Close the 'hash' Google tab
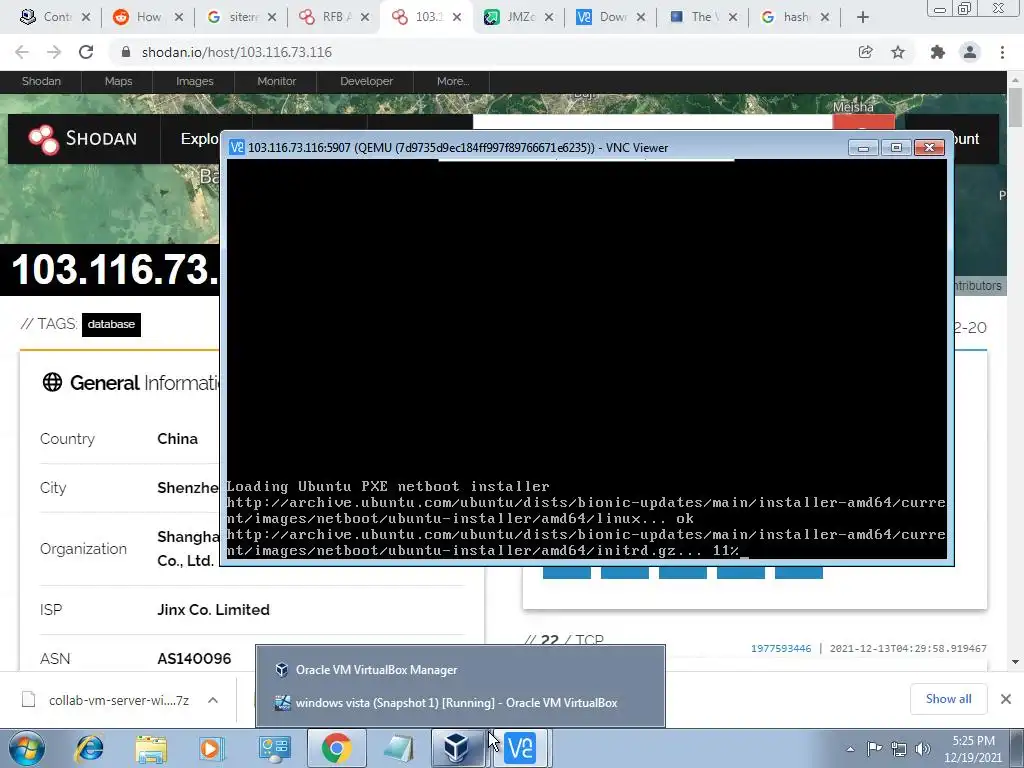 [825, 17]
